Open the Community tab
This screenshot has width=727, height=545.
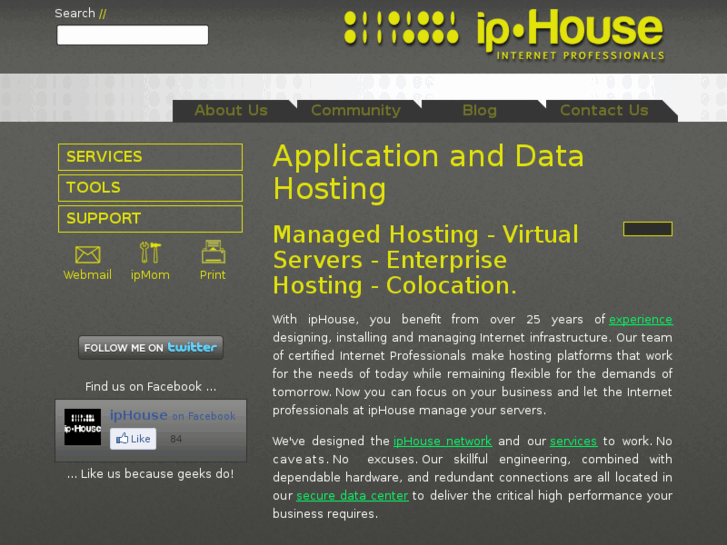[356, 110]
